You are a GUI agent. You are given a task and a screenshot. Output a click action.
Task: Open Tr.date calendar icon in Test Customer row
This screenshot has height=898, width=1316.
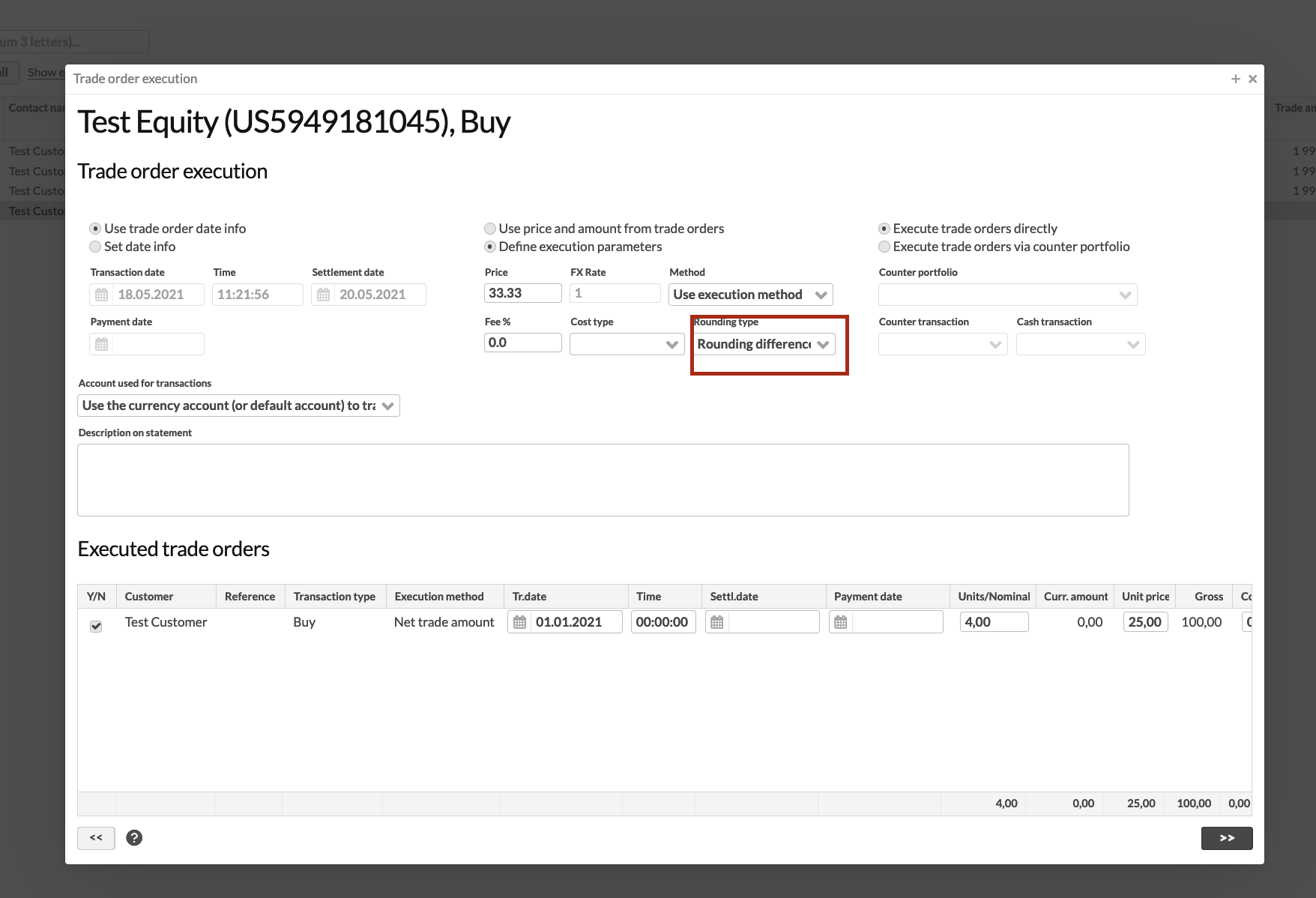click(519, 622)
